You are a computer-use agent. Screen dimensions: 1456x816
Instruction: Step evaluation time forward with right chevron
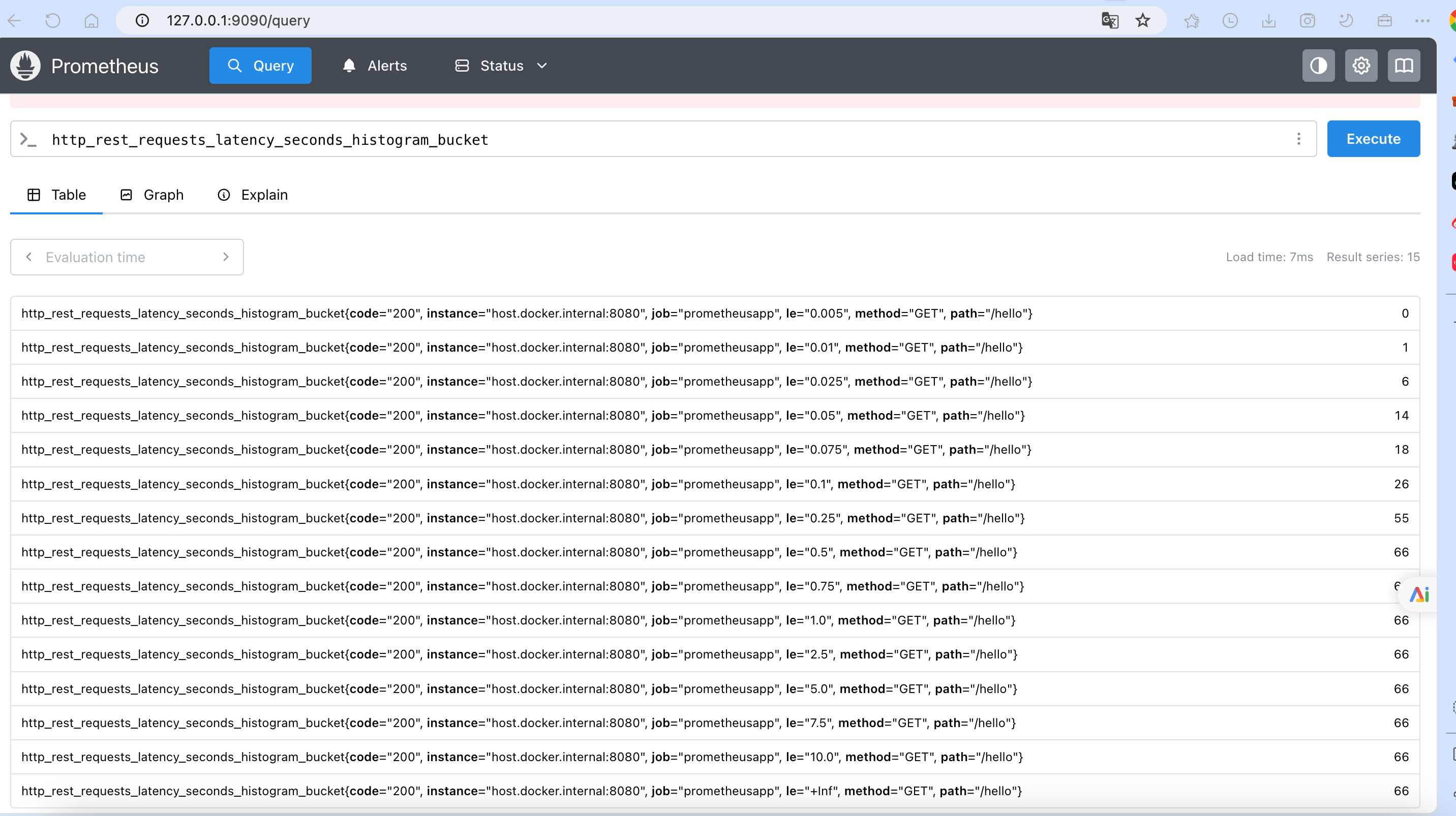click(226, 257)
